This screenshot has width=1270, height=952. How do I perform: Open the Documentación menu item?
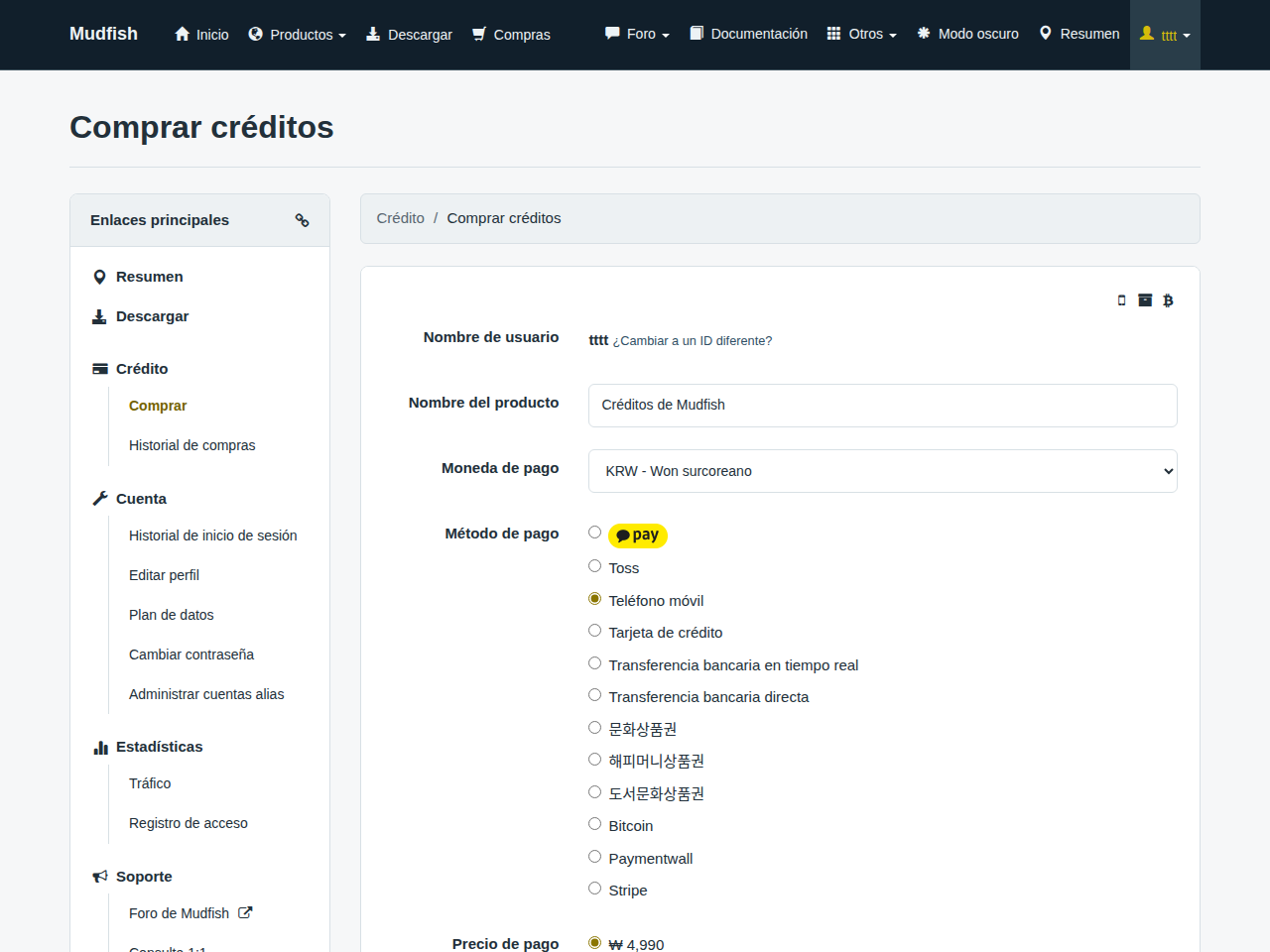749,34
